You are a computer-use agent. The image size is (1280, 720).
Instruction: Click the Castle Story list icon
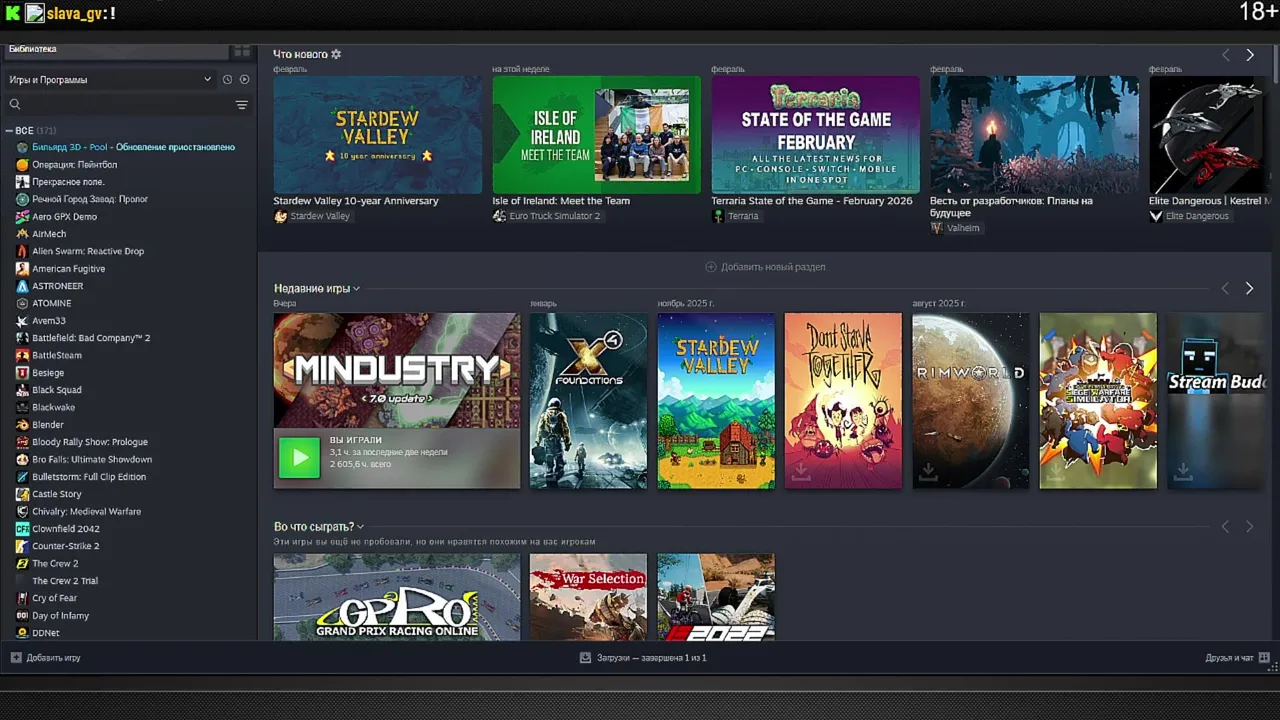point(22,494)
